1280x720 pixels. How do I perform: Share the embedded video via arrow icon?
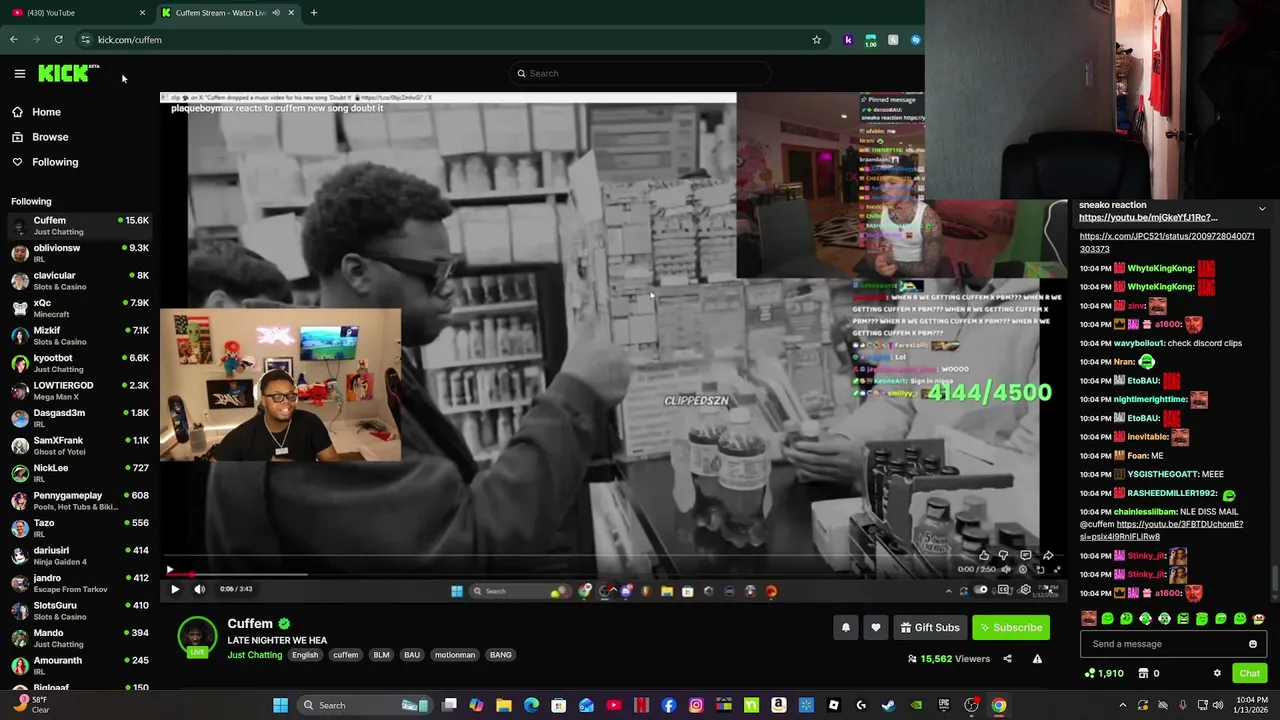[1048, 556]
